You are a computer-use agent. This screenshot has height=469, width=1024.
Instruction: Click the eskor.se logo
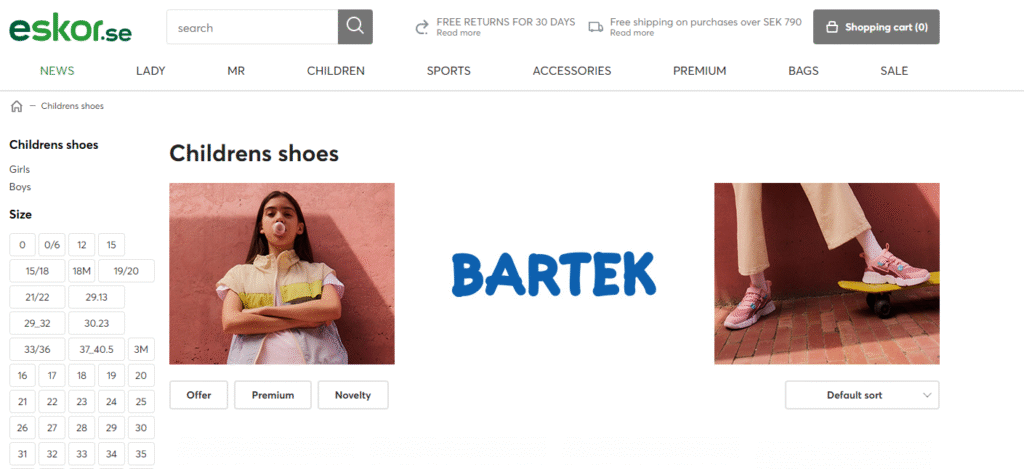[x=71, y=29]
